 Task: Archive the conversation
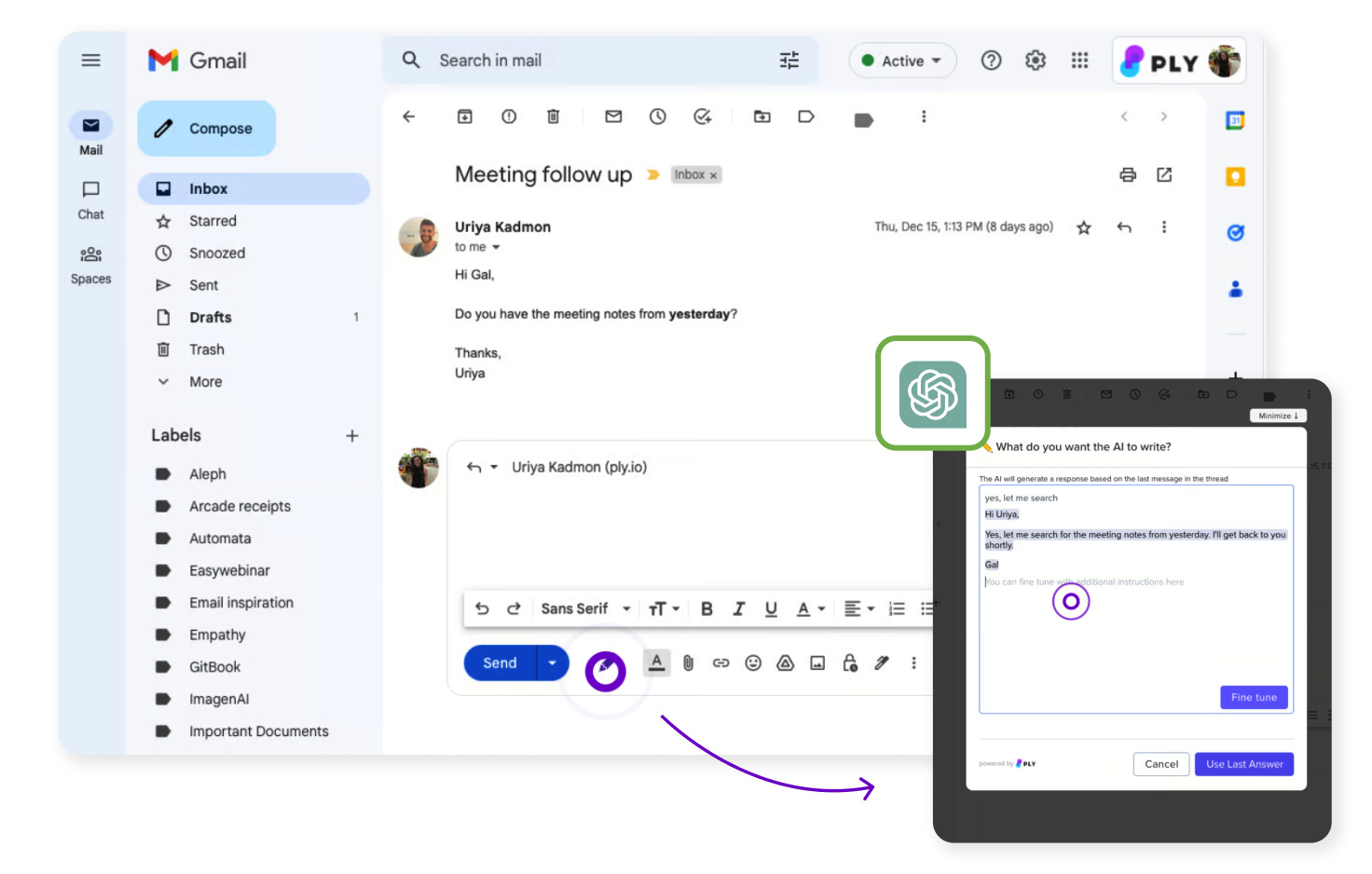pyautogui.click(x=464, y=116)
